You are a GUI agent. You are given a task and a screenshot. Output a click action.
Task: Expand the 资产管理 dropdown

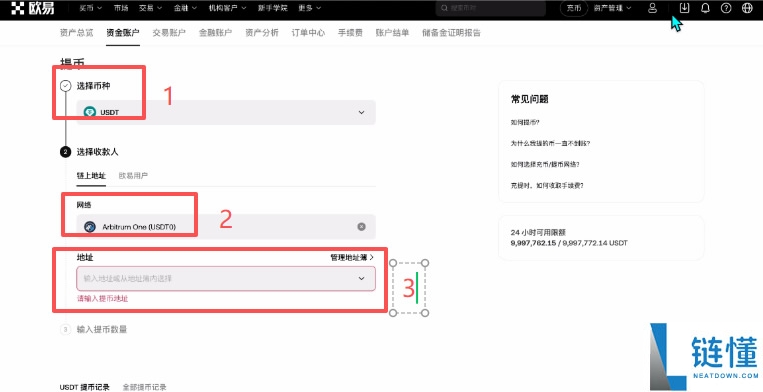point(612,8)
